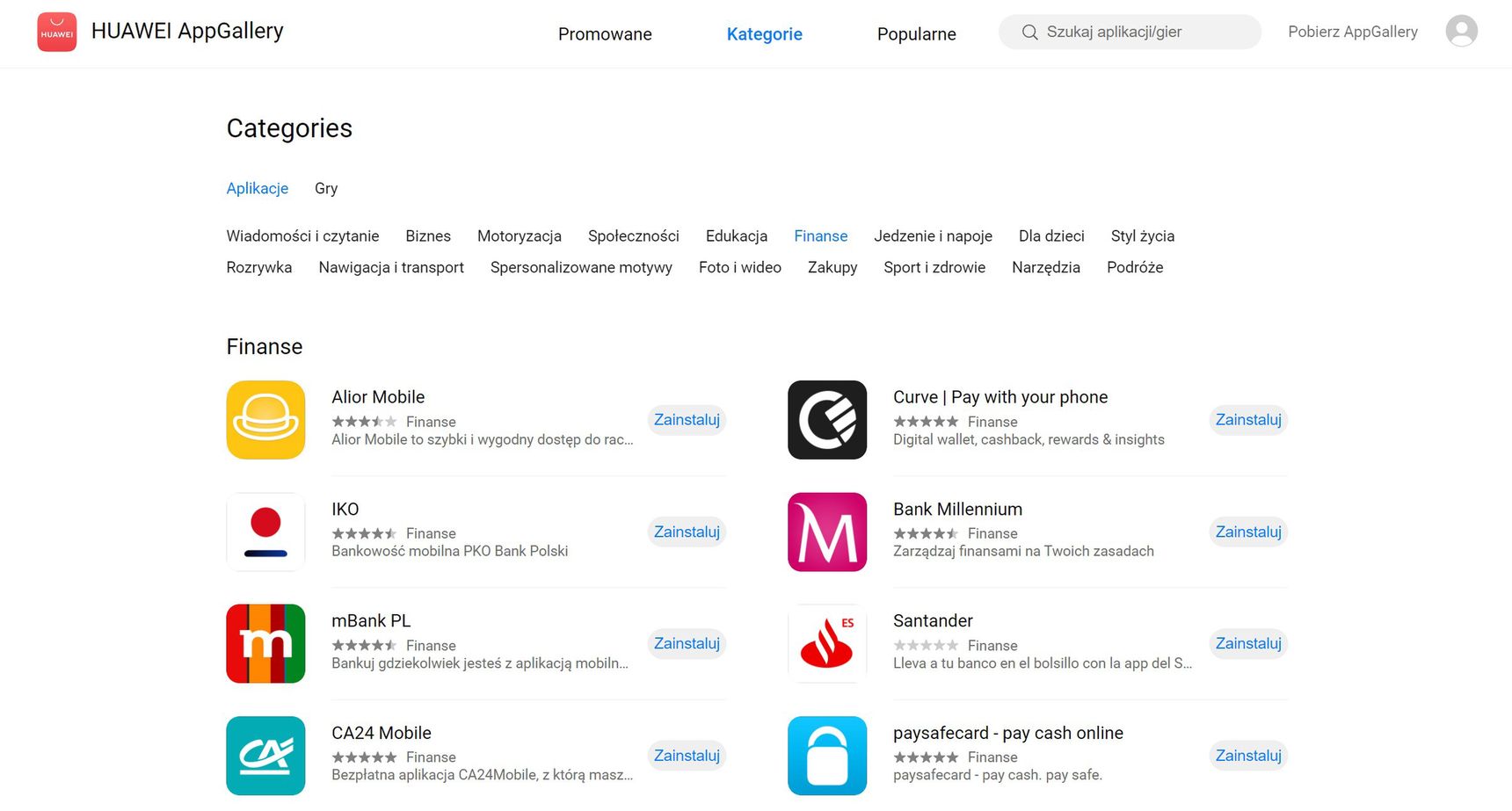1512x811 pixels.
Task: Open the Promowane menu item
Action: [605, 34]
